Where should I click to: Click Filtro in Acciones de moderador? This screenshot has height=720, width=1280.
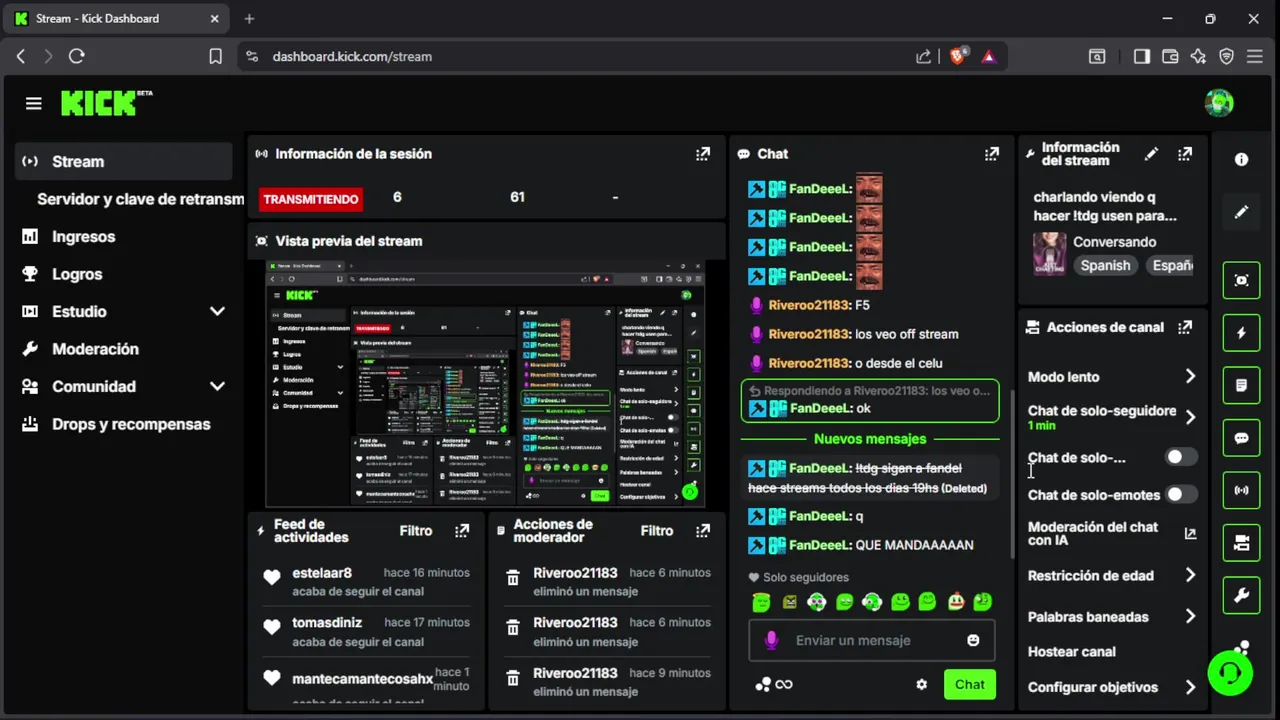(657, 531)
